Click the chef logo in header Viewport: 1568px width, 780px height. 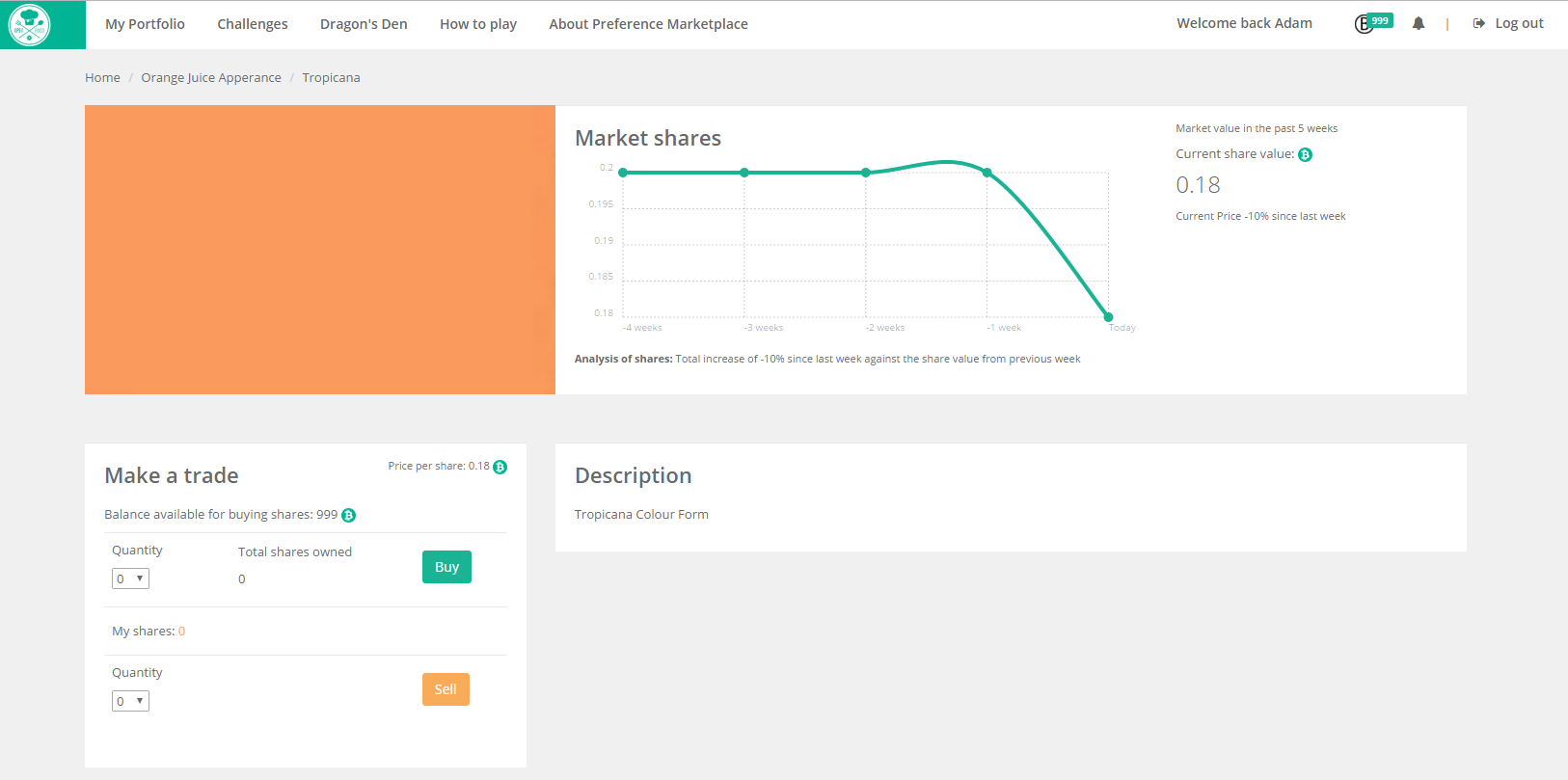[29, 24]
